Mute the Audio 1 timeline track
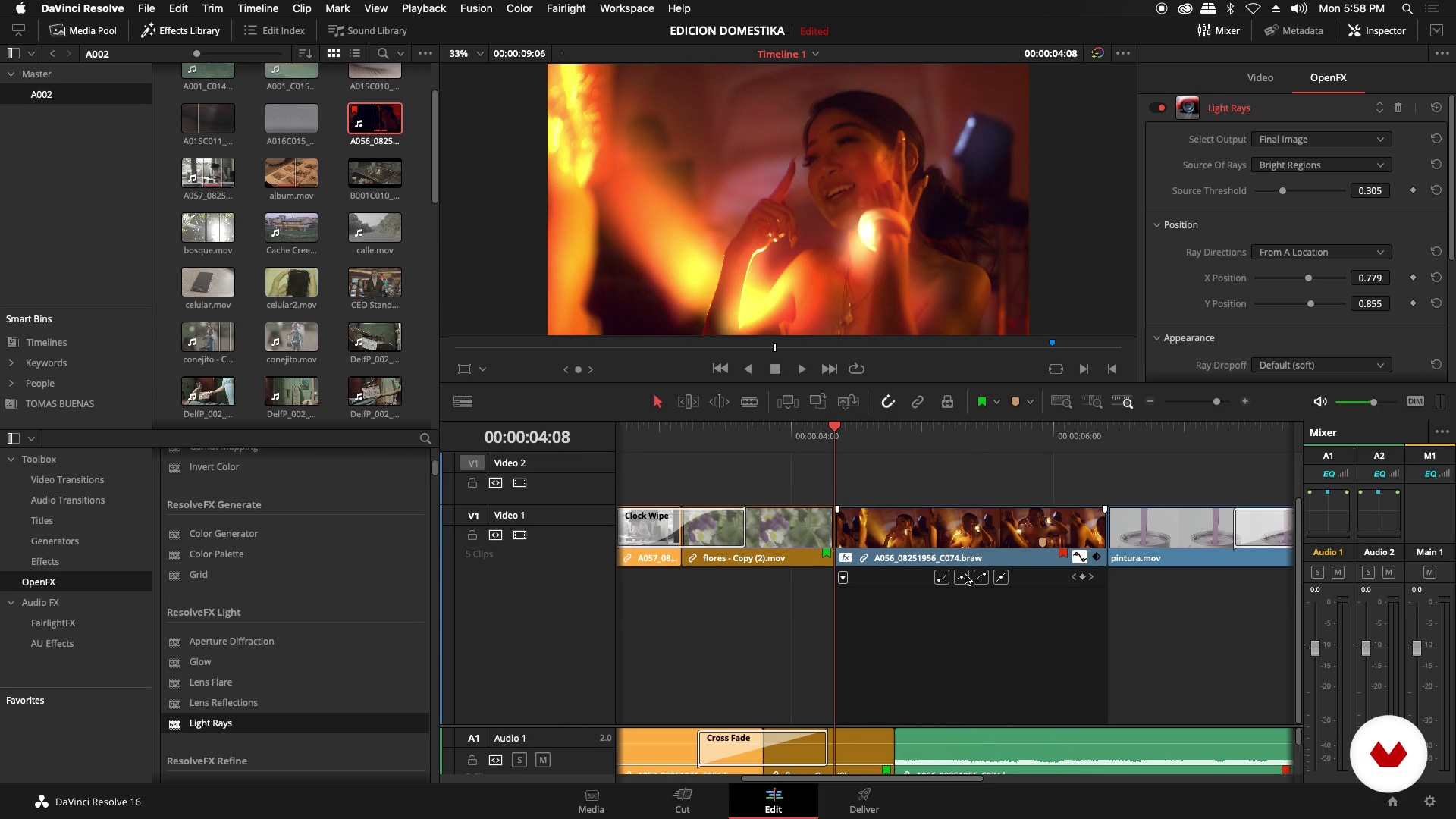The image size is (1456, 819). pyautogui.click(x=543, y=760)
